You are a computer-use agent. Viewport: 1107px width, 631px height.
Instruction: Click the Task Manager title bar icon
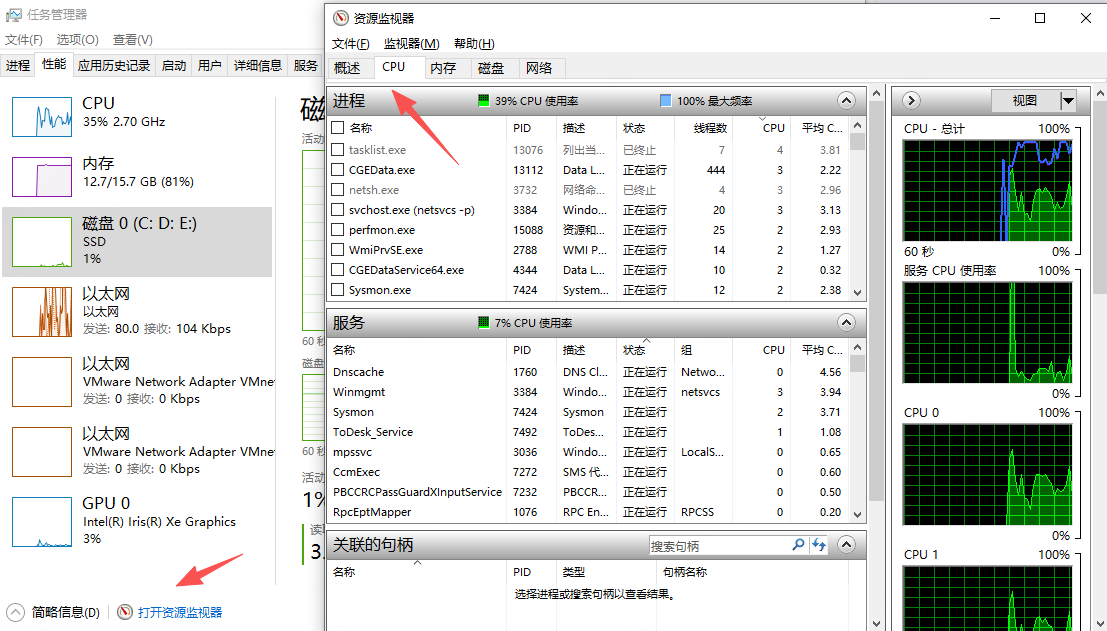click(x=13, y=14)
